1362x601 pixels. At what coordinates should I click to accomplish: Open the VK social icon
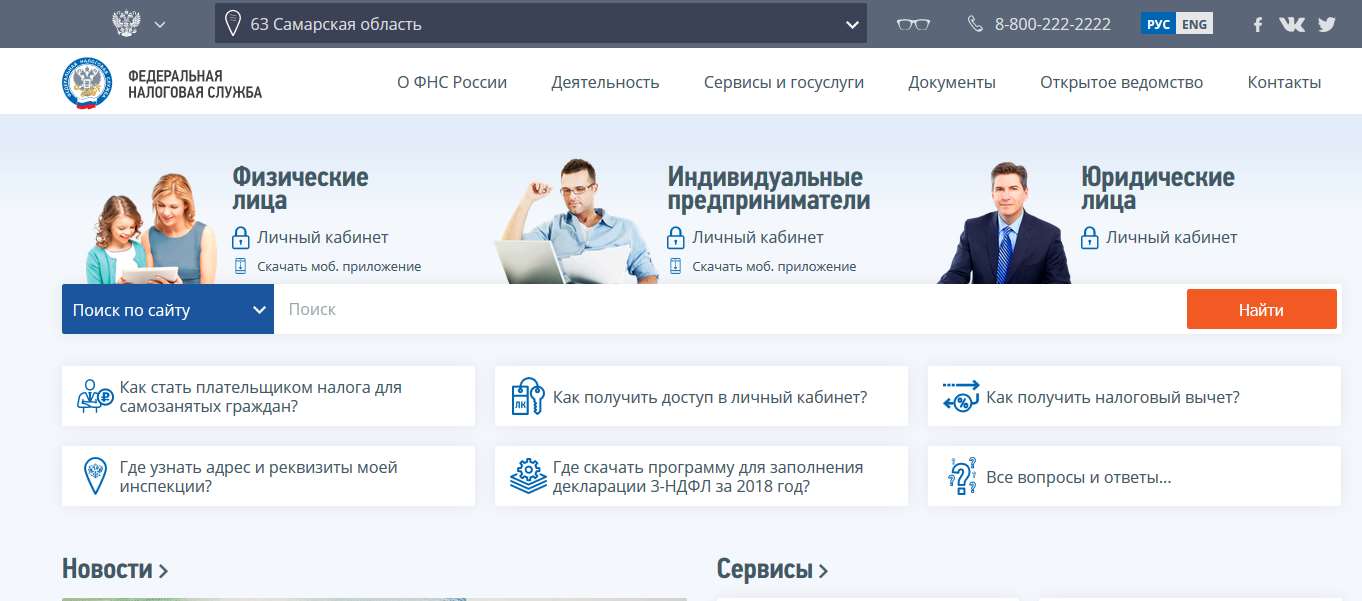click(1291, 24)
